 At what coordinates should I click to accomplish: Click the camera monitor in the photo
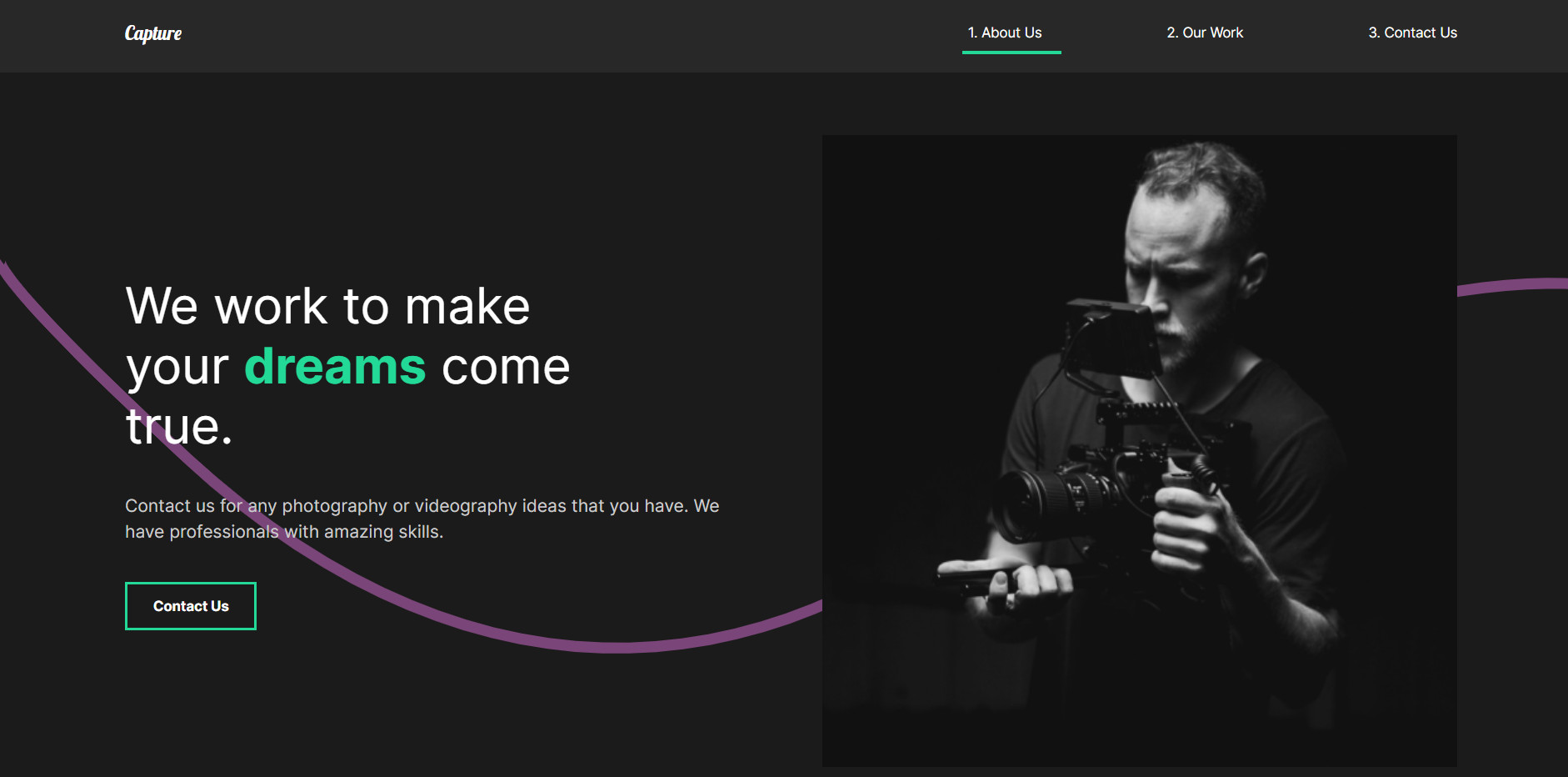(1114, 338)
